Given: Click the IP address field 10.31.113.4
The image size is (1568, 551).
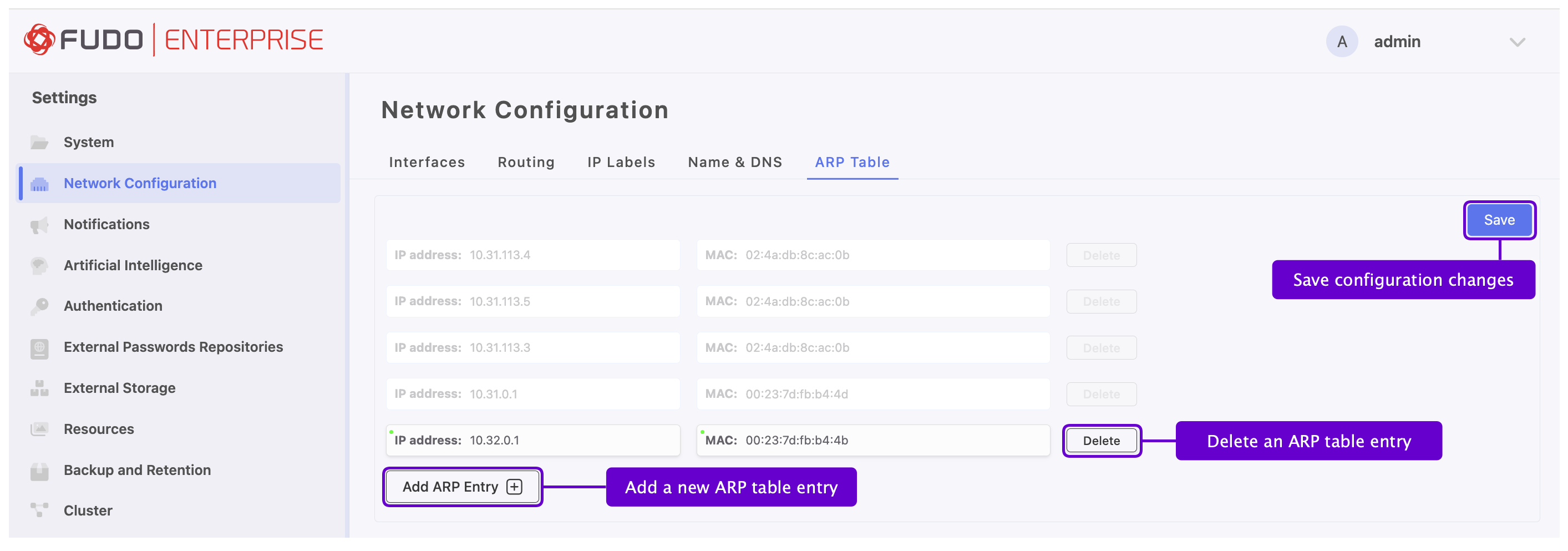Looking at the screenshot, I should (532, 255).
